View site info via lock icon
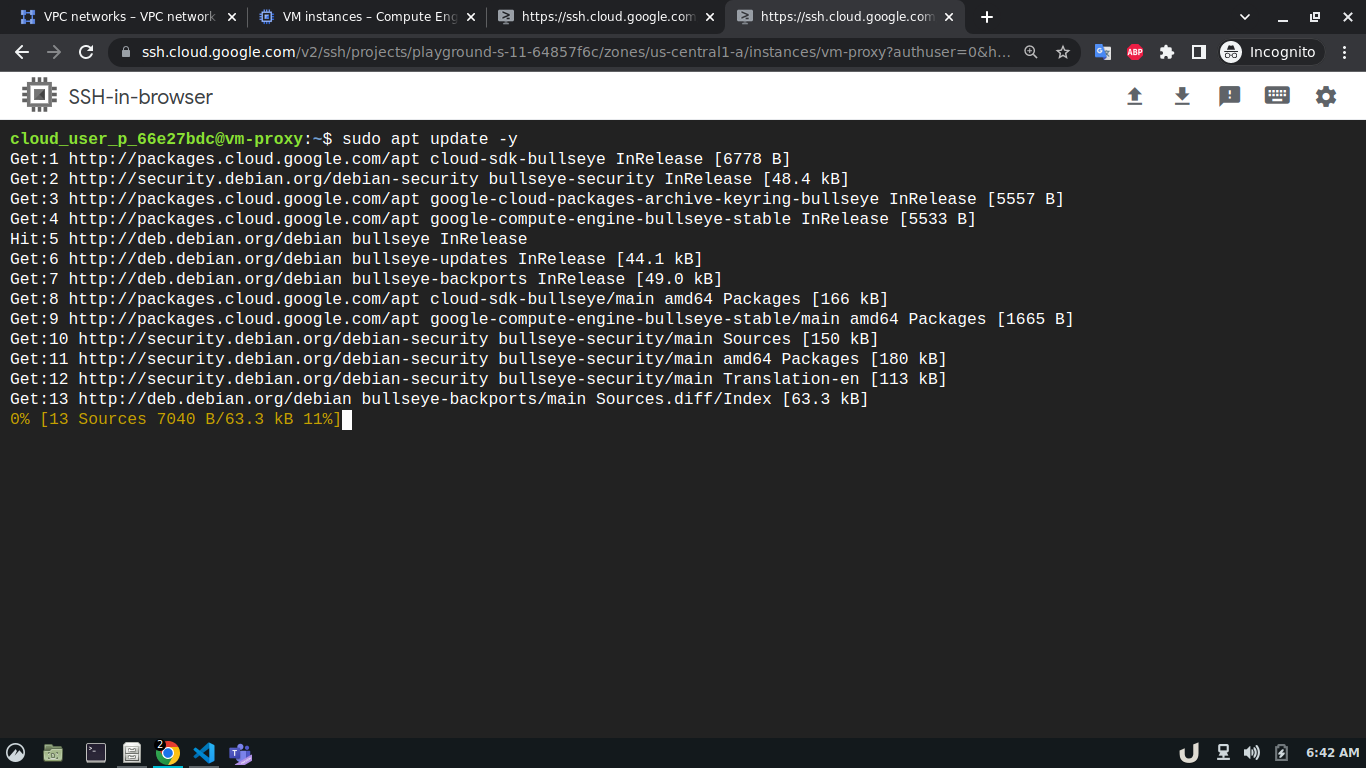 click(126, 52)
